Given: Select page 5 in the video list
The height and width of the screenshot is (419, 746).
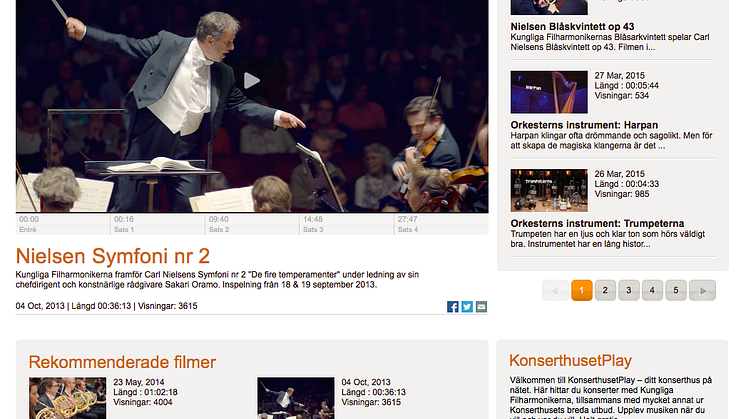Looking at the screenshot, I should [676, 291].
